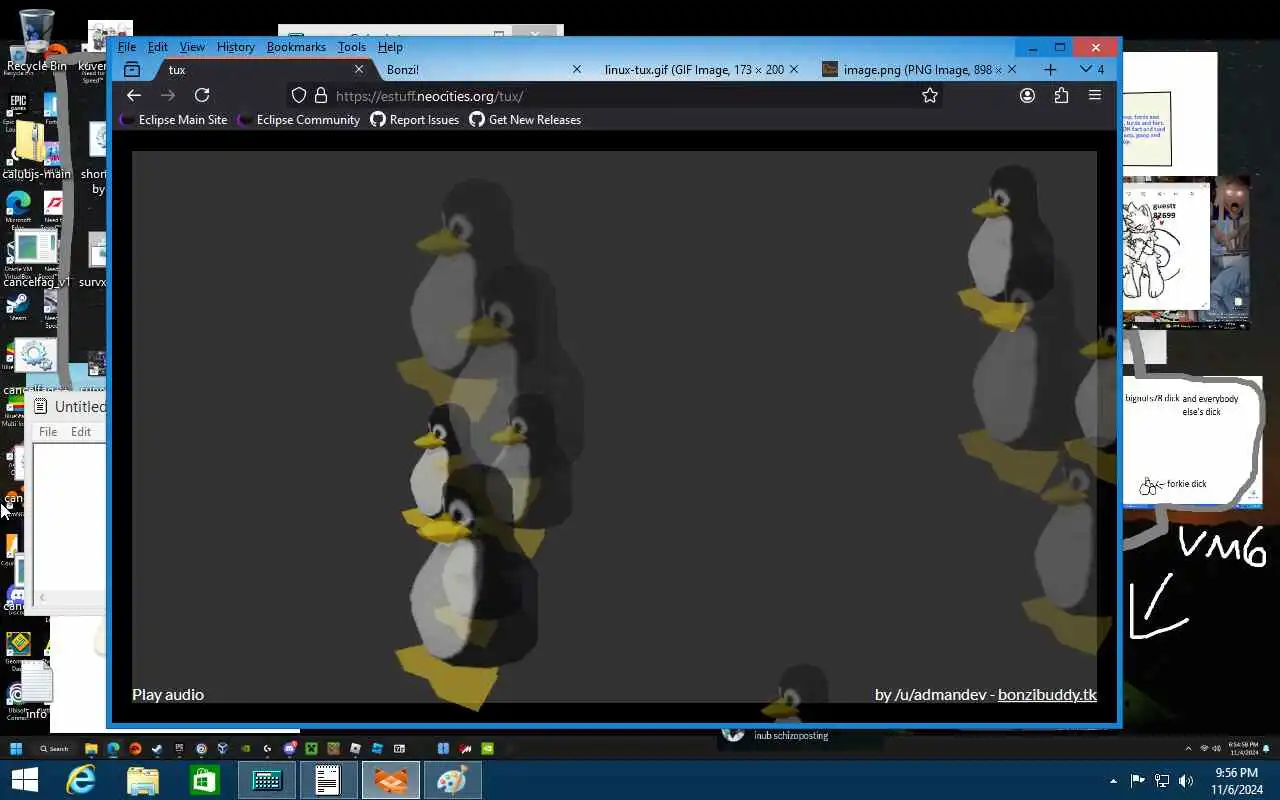Open the Help menu
This screenshot has height=800, width=1280.
[x=390, y=47]
